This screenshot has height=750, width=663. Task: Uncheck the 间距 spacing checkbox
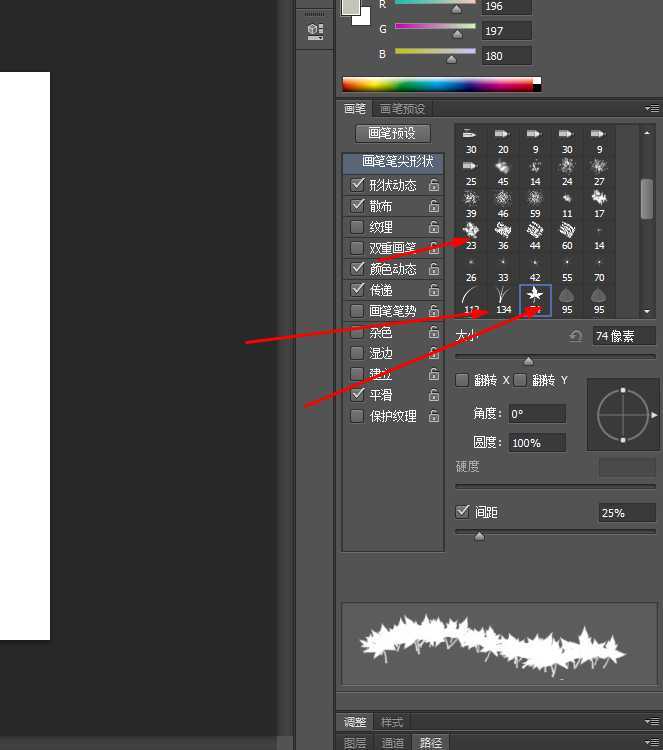click(x=462, y=512)
